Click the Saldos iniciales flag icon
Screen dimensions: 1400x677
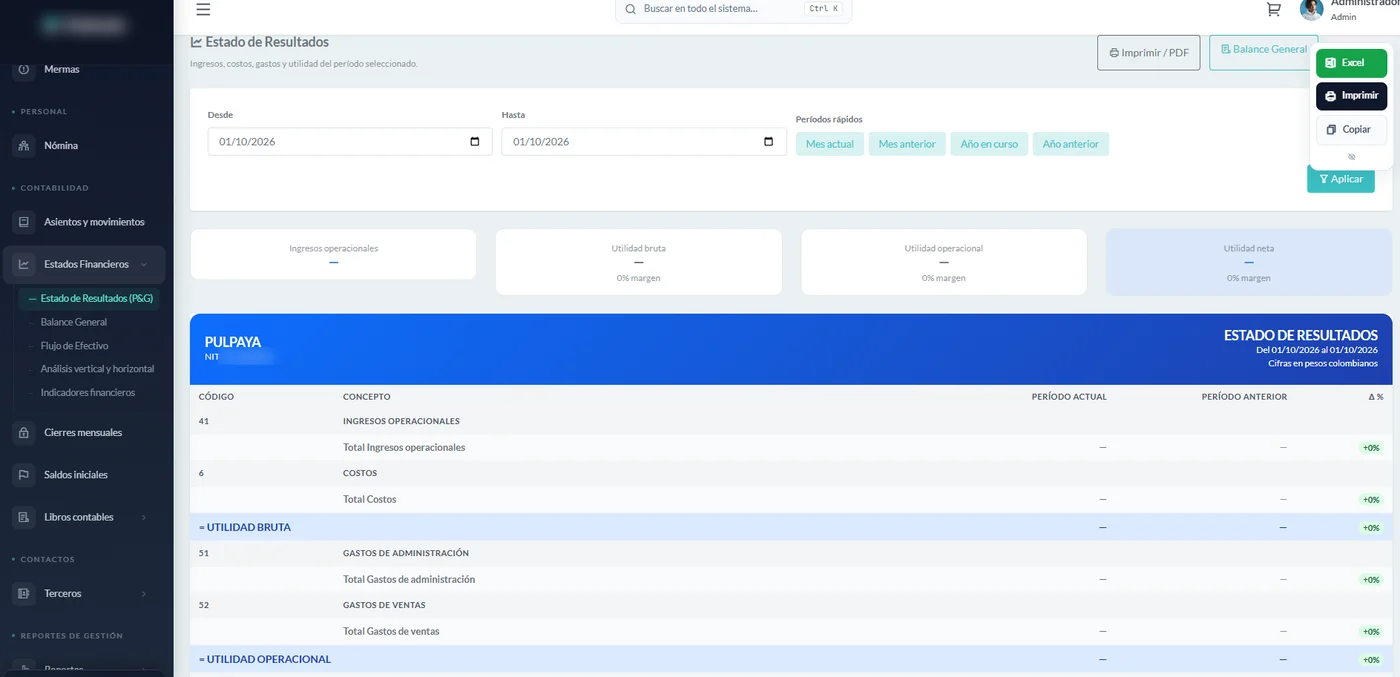[x=24, y=475]
